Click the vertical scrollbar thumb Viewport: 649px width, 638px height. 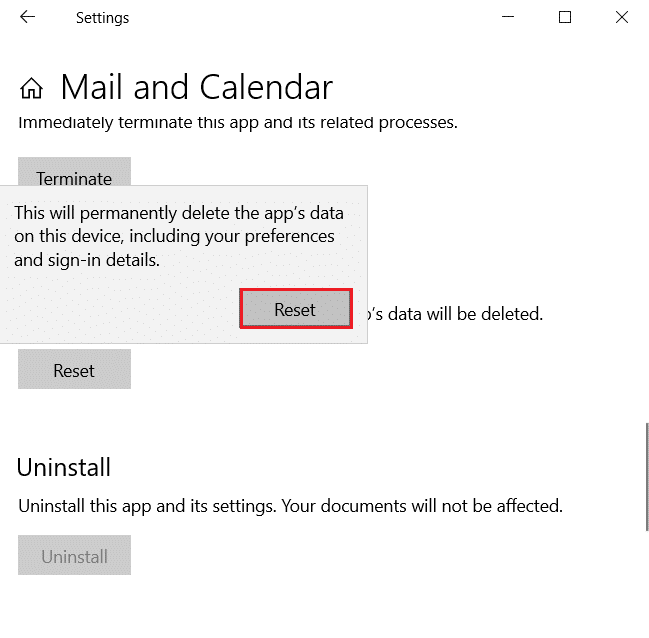click(647, 476)
